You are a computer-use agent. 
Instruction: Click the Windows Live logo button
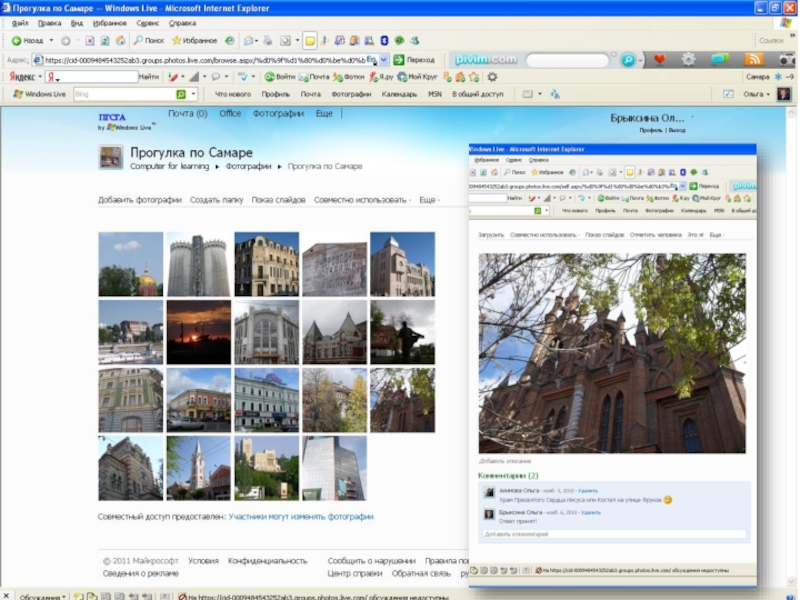[x=39, y=94]
